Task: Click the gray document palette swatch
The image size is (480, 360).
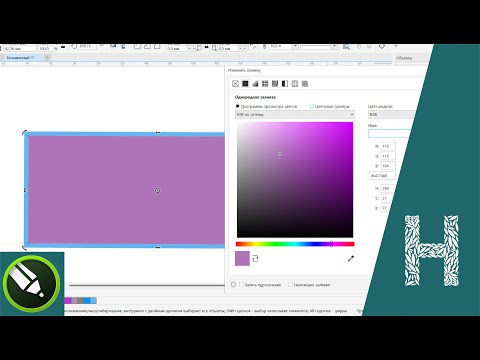Action: click(x=81, y=301)
